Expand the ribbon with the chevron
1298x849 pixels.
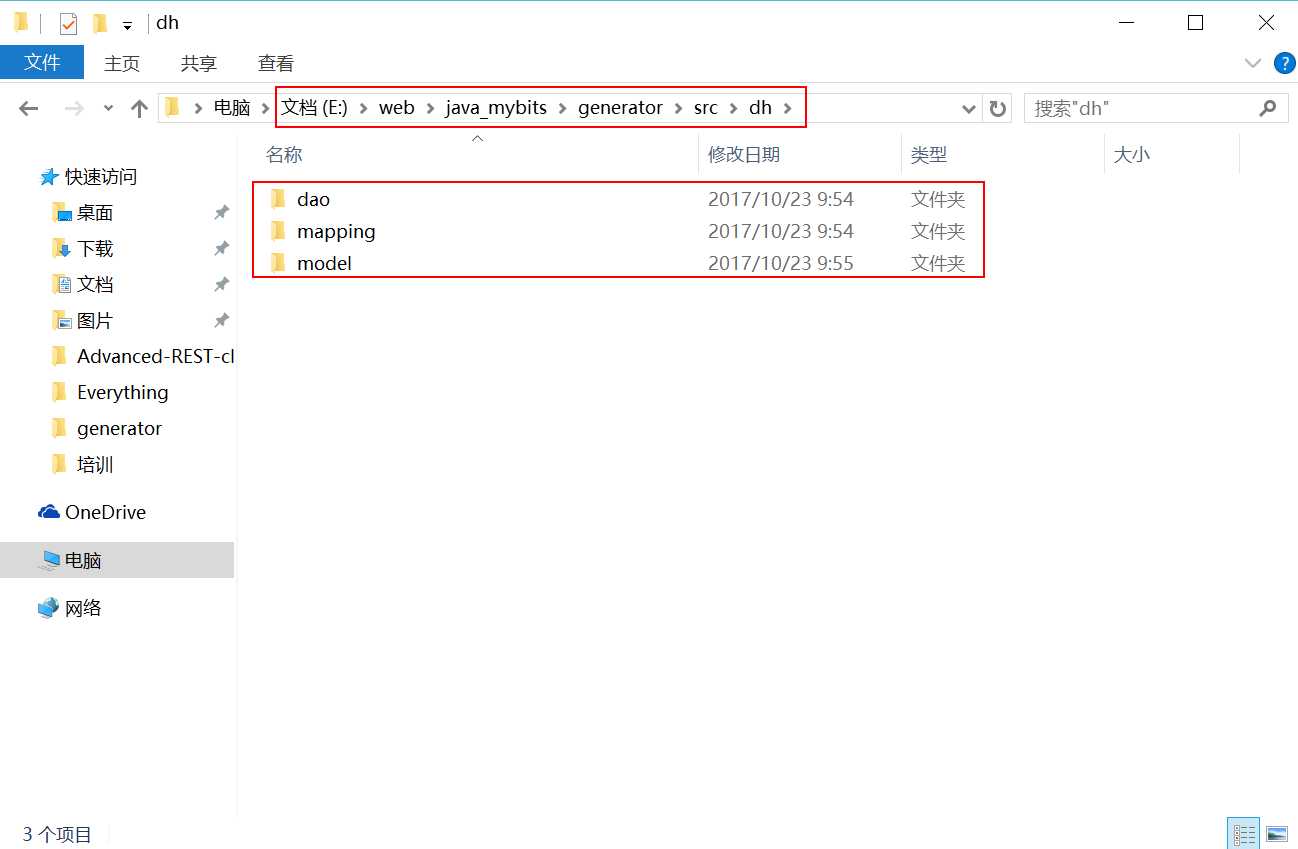click(x=1252, y=63)
